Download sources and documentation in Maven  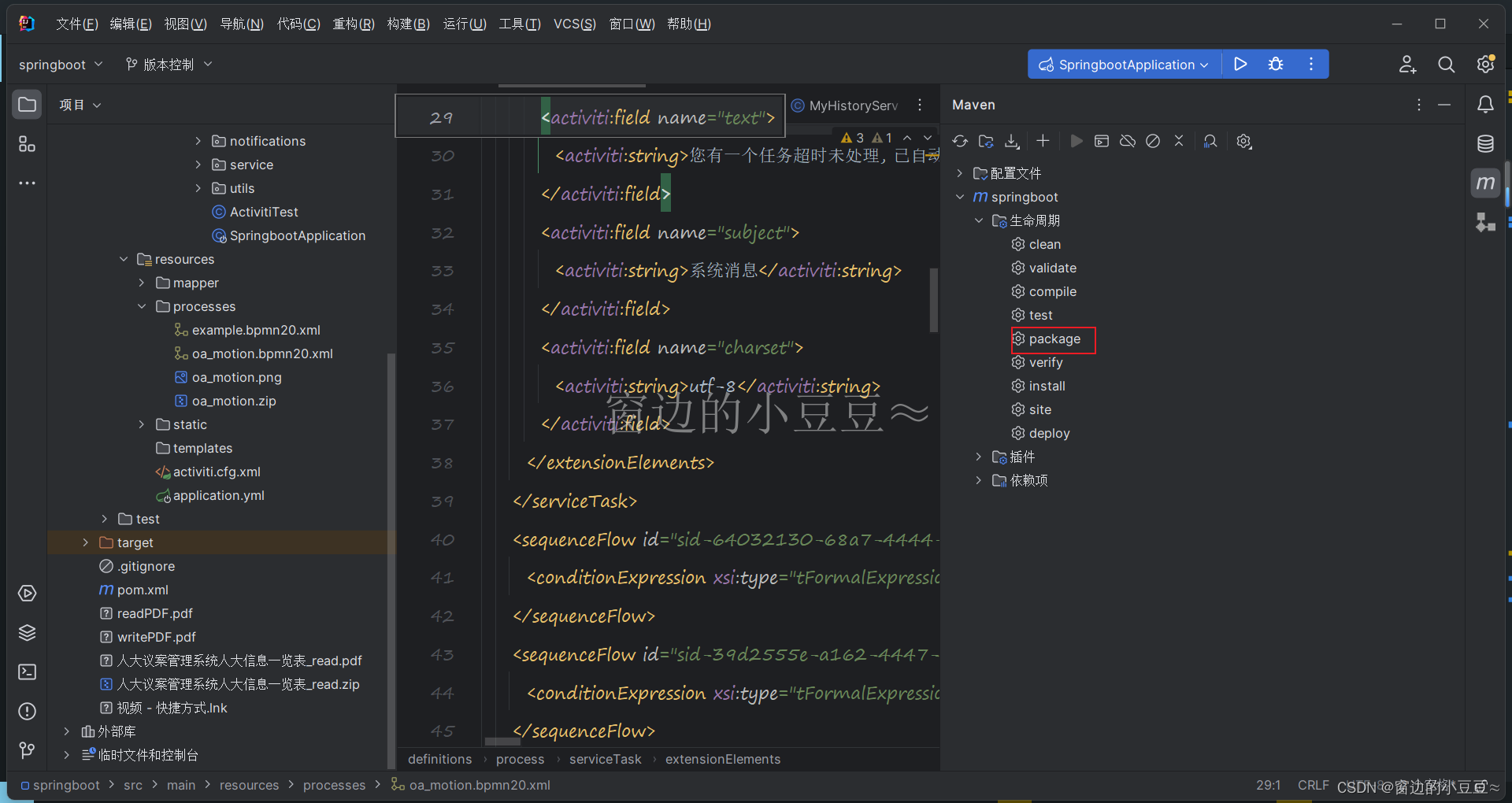coord(1012,141)
